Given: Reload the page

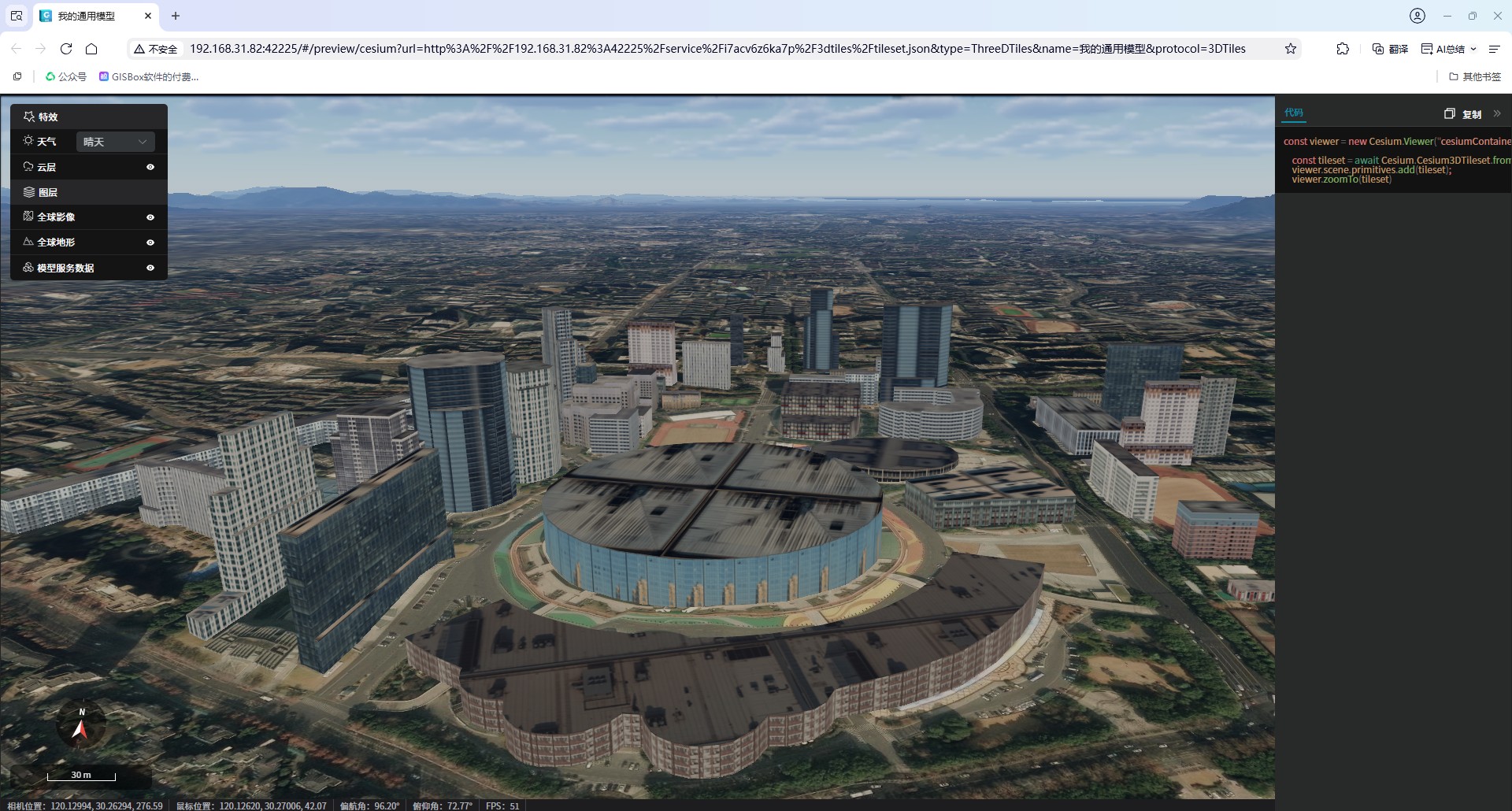Looking at the screenshot, I should pyautogui.click(x=66, y=49).
